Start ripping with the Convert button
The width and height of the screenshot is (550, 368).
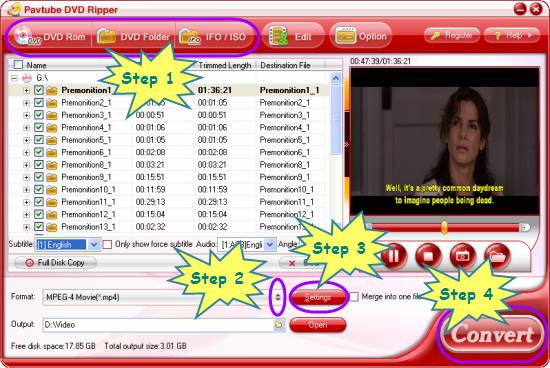[x=492, y=335]
